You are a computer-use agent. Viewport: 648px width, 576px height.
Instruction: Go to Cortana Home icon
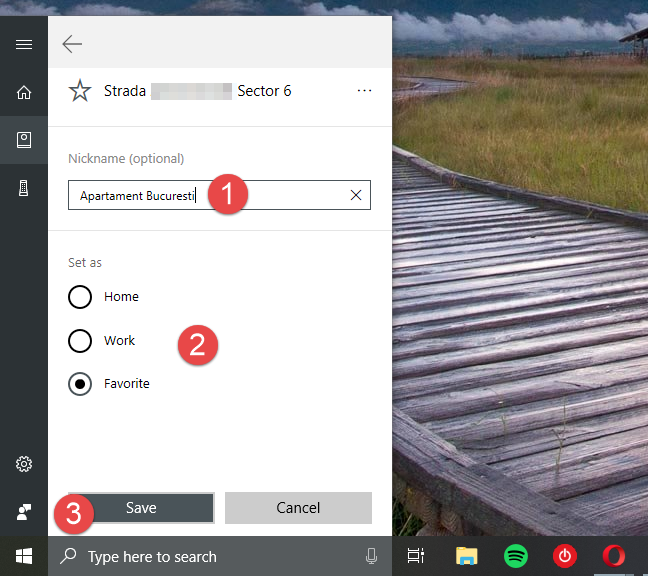(24, 92)
